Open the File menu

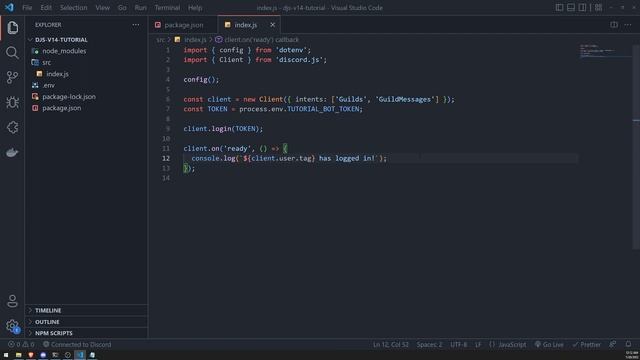tap(27, 7)
